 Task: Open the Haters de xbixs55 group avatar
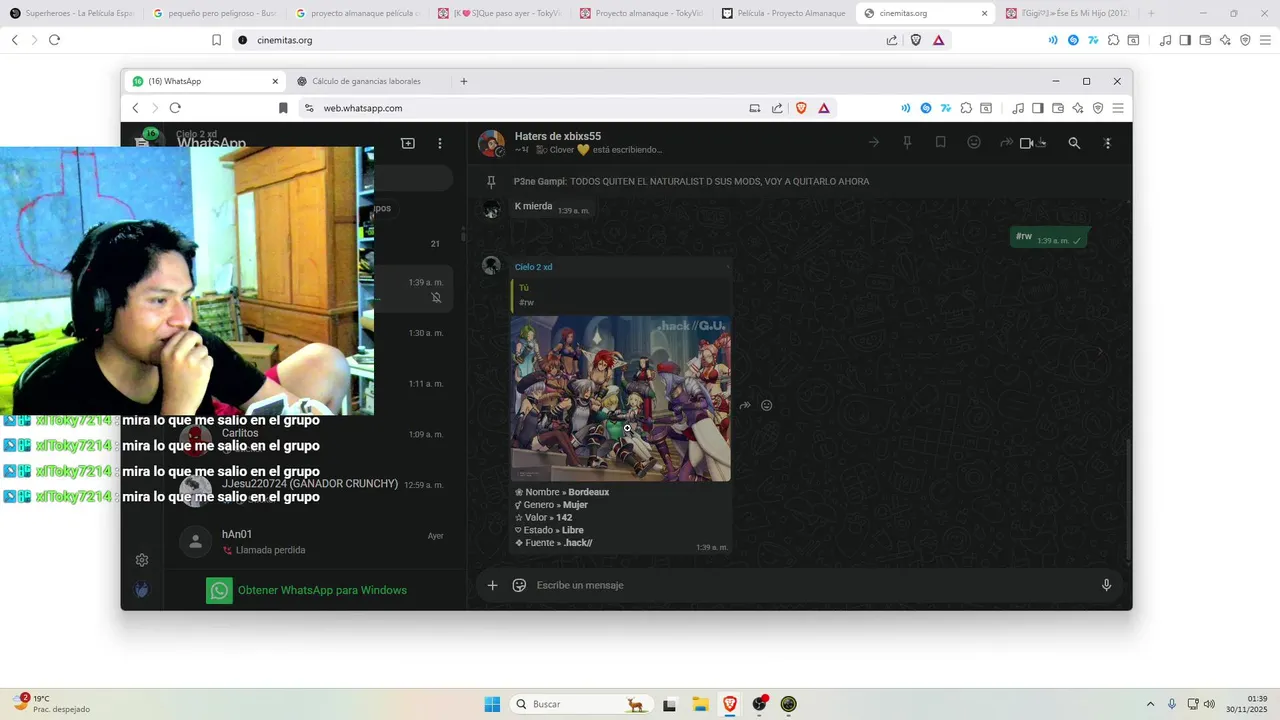point(491,143)
